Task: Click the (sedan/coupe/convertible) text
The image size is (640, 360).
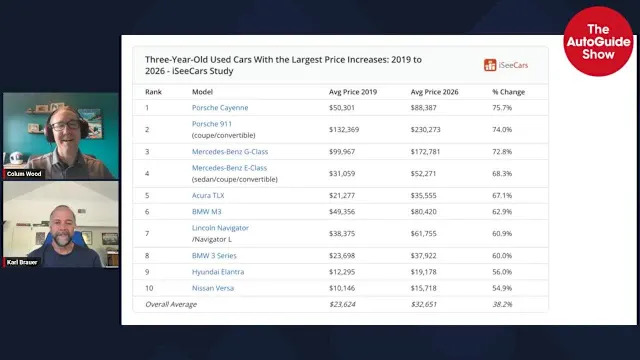Action: 235,180
